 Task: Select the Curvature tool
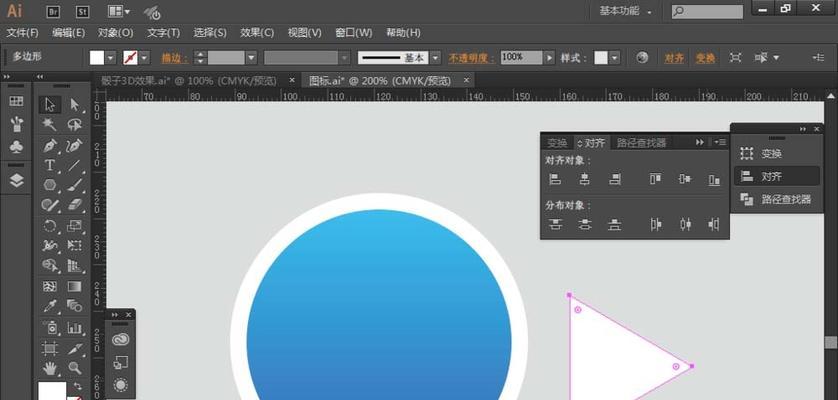click(74, 145)
